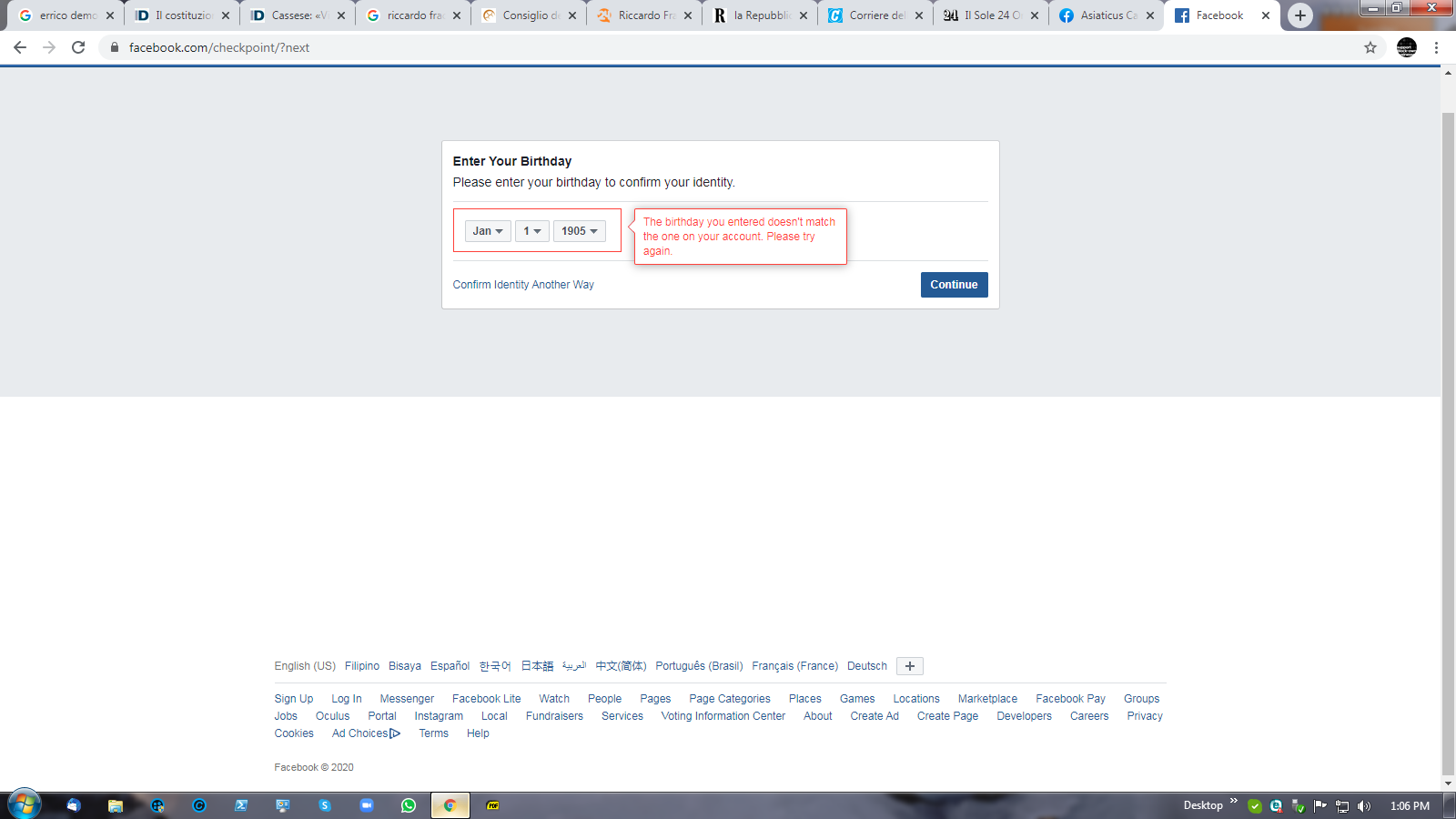Open WhatsApp from the taskbar
The height and width of the screenshot is (819, 1456).
tap(409, 805)
